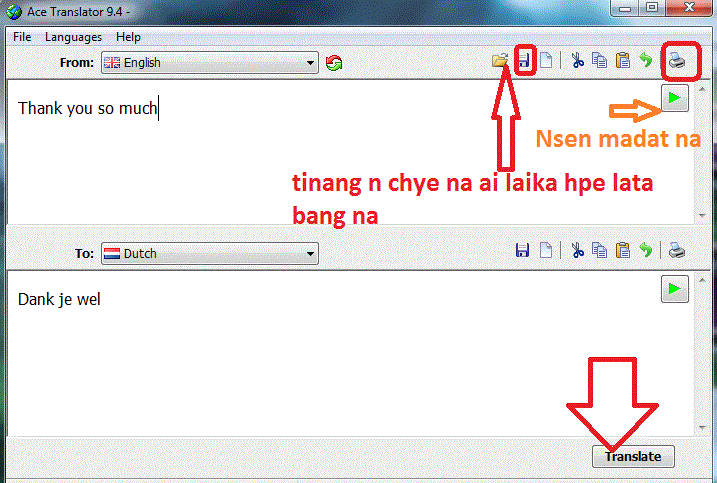Click the Ace Translator globe title icon
Screen dimensions: 717x483
tap(14, 12)
